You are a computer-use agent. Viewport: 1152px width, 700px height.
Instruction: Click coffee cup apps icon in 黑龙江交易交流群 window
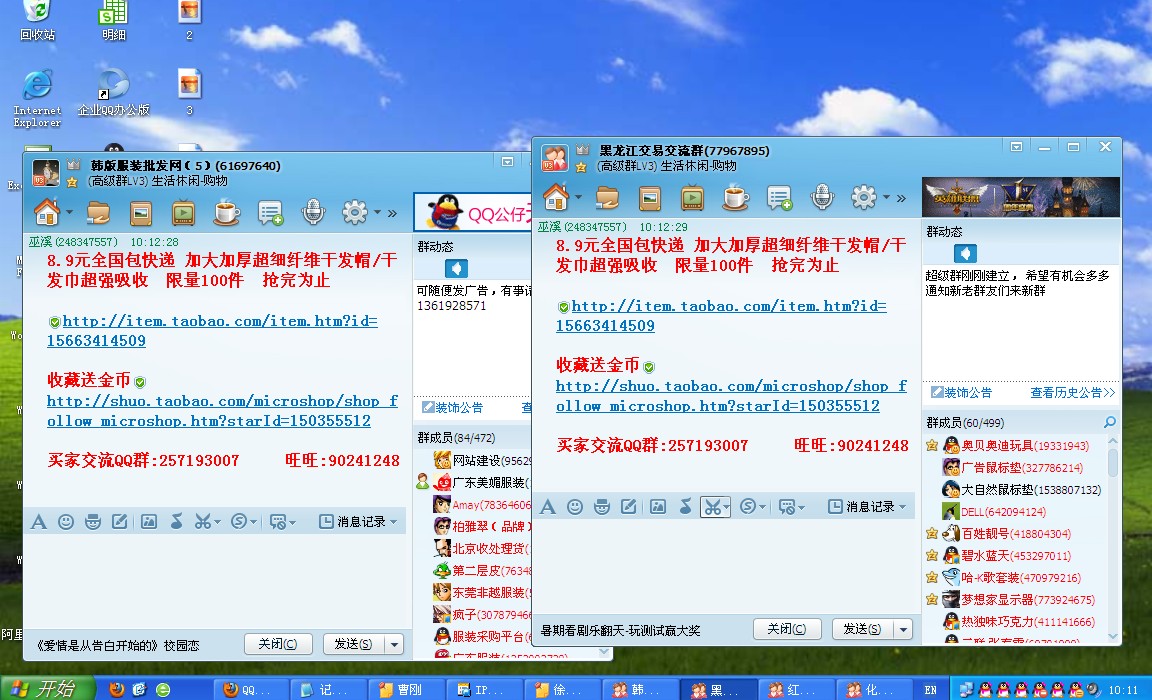tap(735, 198)
